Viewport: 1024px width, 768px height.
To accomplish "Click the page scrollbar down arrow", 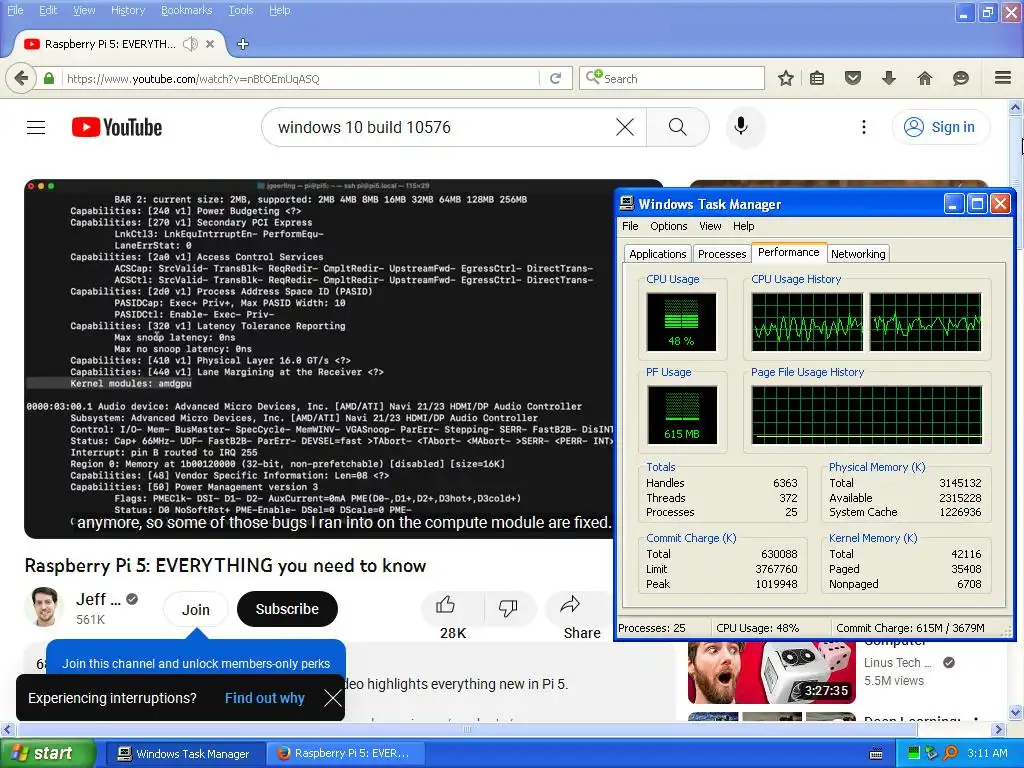I will (x=1016, y=712).
